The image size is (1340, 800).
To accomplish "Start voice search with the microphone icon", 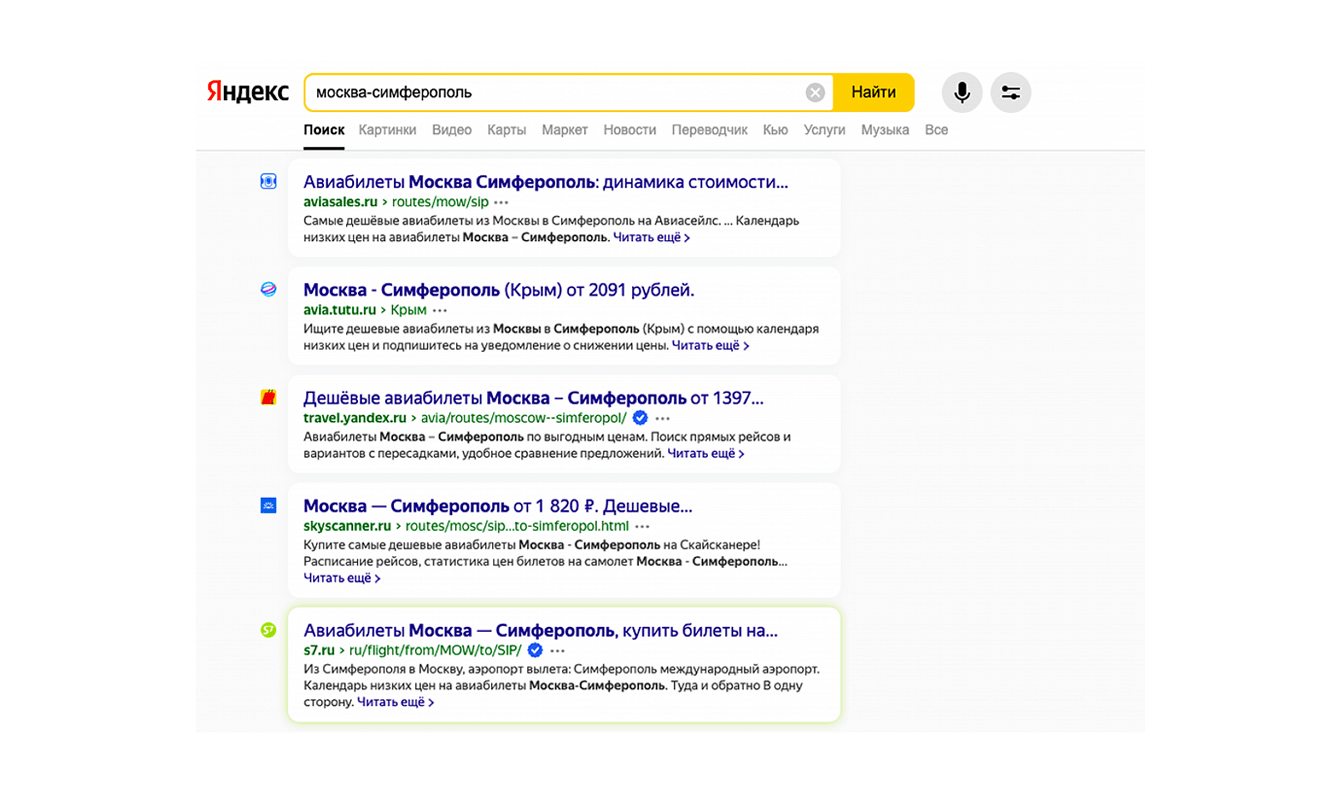I will (962, 92).
